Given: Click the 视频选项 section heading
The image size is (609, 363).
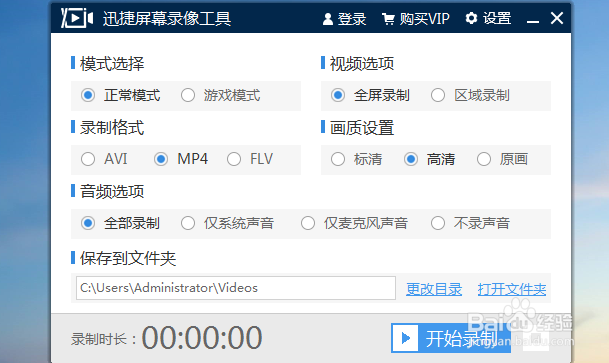Looking at the screenshot, I should pyautogui.click(x=362, y=64).
